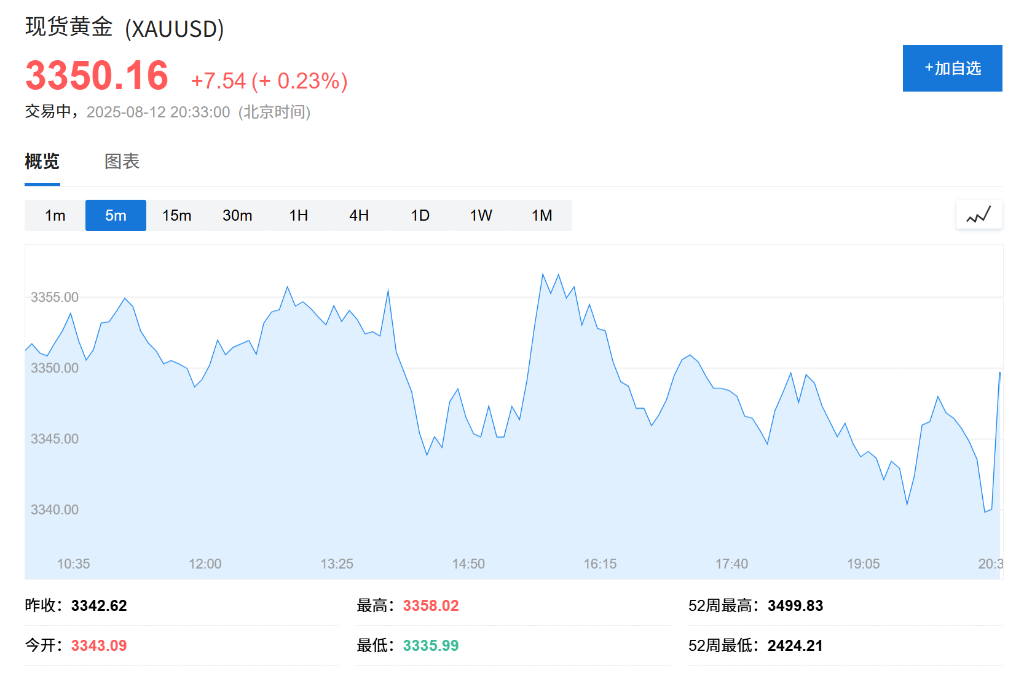The width and height of the screenshot is (1024, 682).
Task: Open the line chart style icon
Action: pyautogui.click(x=979, y=215)
